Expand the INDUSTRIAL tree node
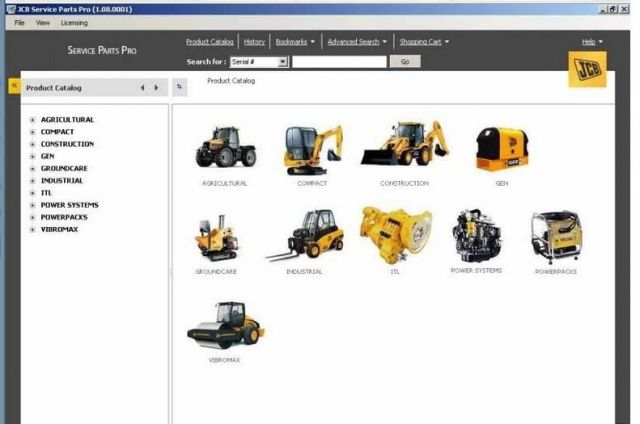Image resolution: width=640 pixels, height=424 pixels. point(32,181)
